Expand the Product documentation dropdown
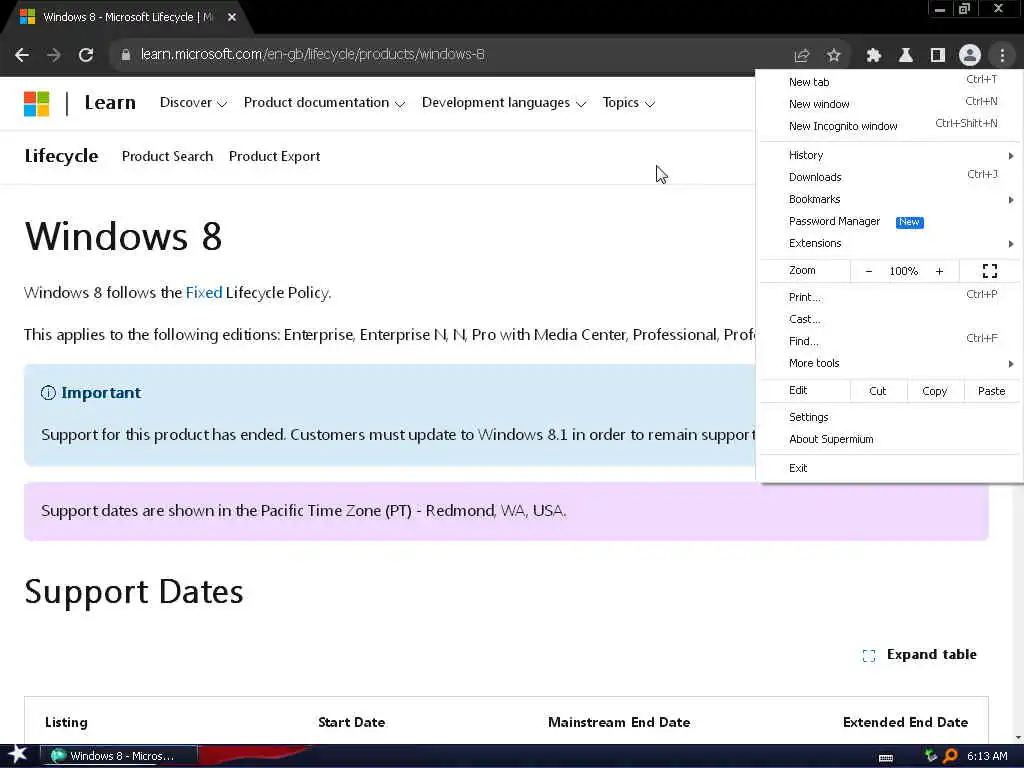 click(325, 103)
